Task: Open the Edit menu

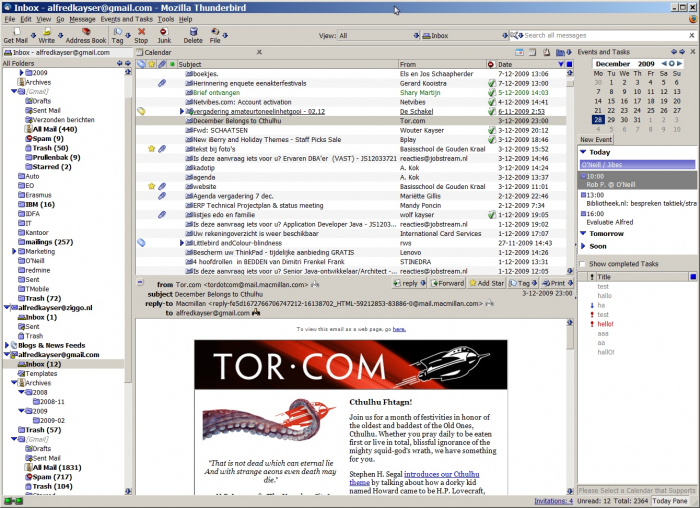Action: pos(26,19)
